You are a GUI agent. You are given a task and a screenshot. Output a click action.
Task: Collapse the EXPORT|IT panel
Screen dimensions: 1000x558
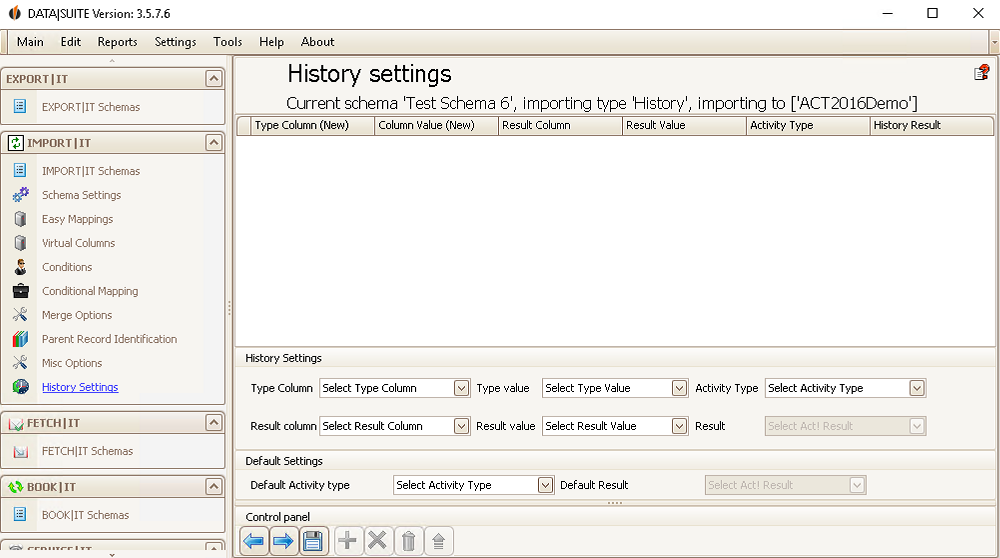pos(214,78)
